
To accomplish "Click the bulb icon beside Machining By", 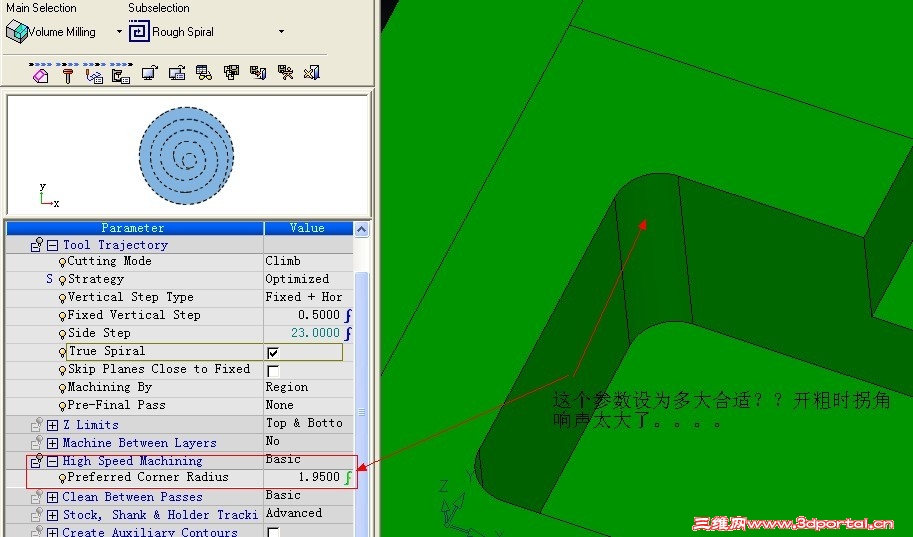I will coord(62,388).
